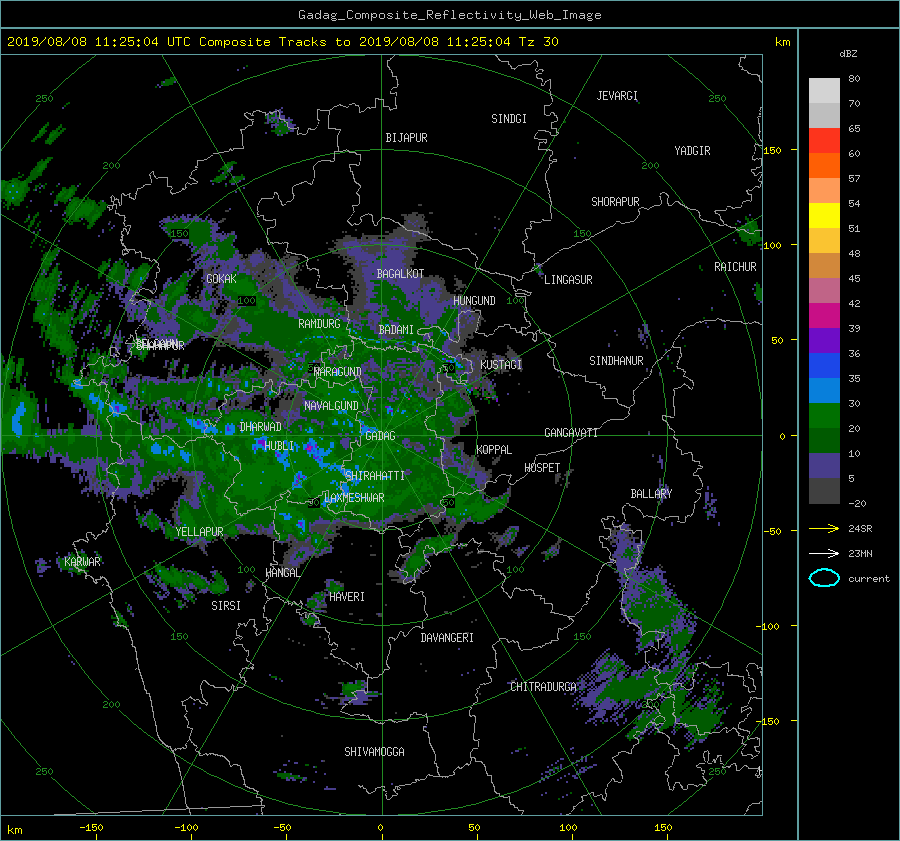This screenshot has height=841, width=900.
Task: Click the HAVERI place label
Action: pyautogui.click(x=347, y=597)
